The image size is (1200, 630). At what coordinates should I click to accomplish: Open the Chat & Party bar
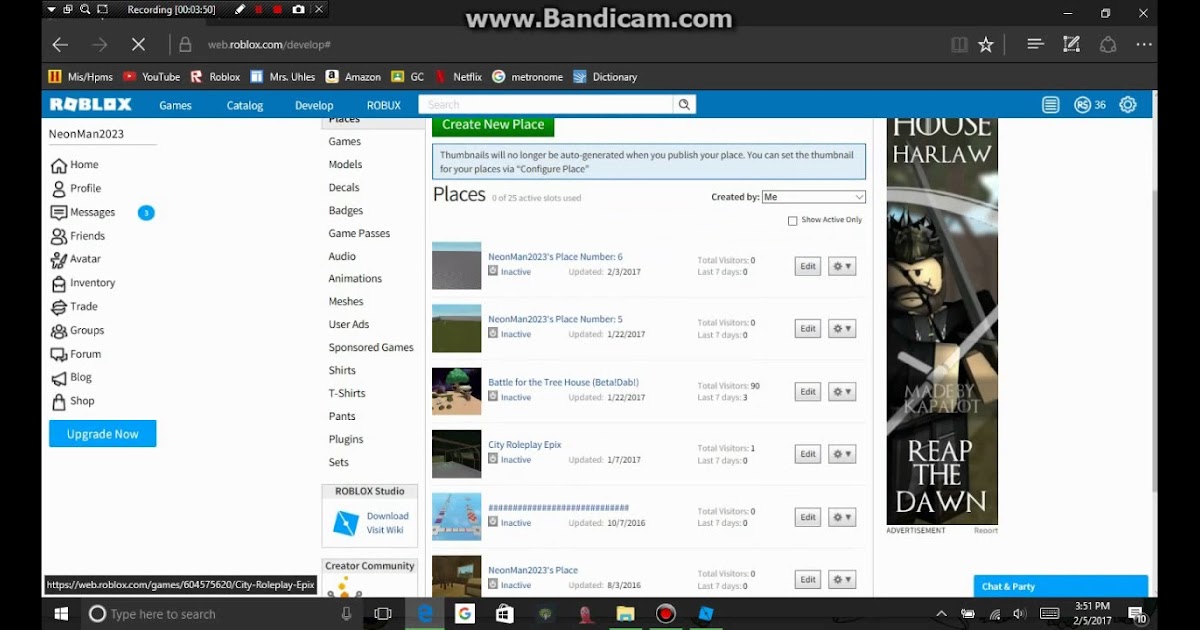[1061, 587]
